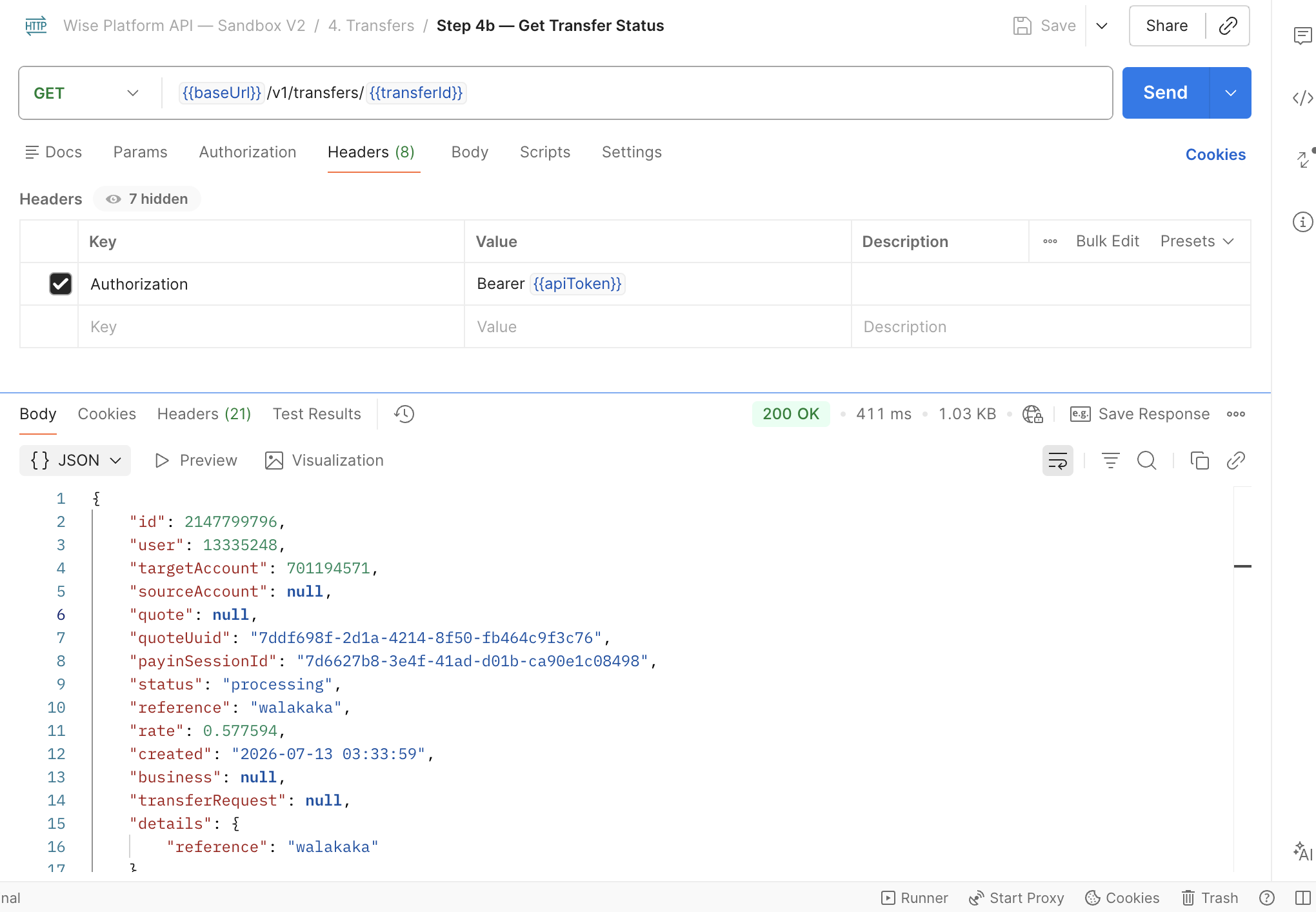The width and height of the screenshot is (1316, 912).
Task: Switch to the Preview view
Action: click(196, 461)
